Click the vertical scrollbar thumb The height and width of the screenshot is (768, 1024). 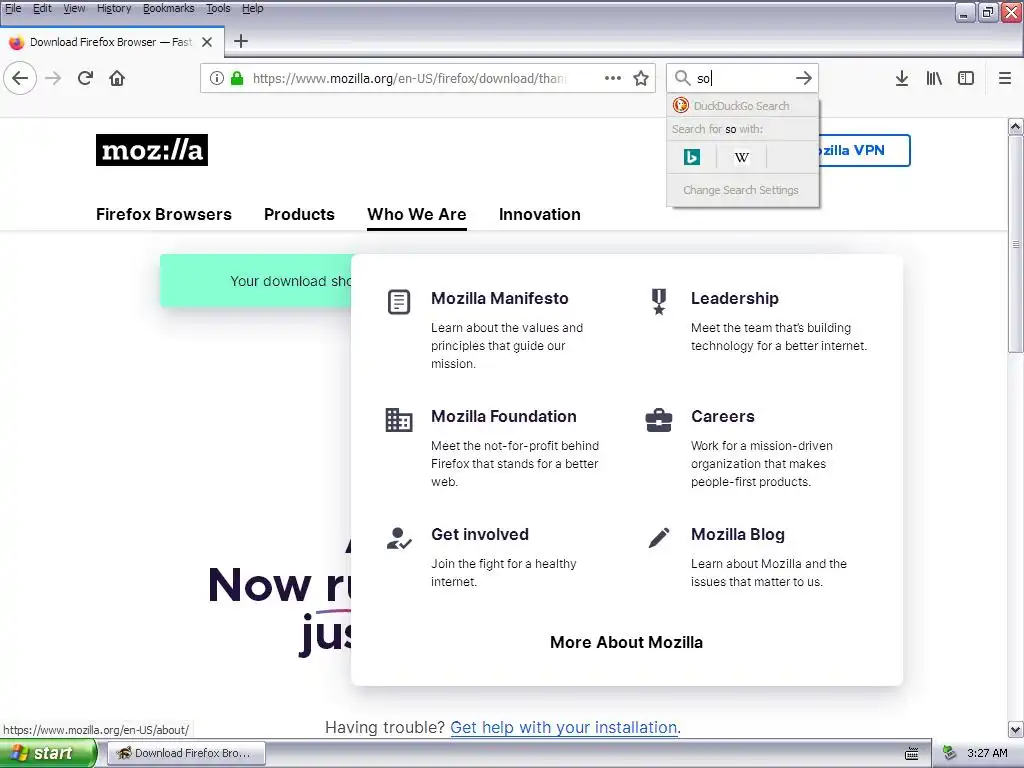point(1015,244)
